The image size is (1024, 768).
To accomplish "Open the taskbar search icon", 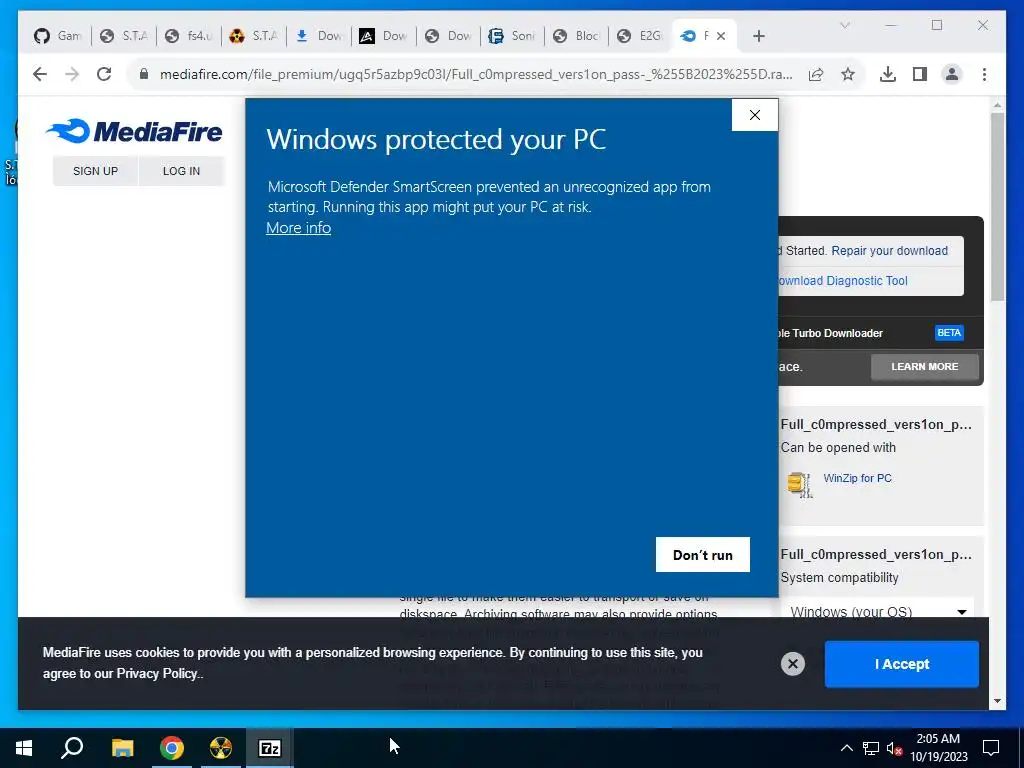I will click(x=72, y=748).
